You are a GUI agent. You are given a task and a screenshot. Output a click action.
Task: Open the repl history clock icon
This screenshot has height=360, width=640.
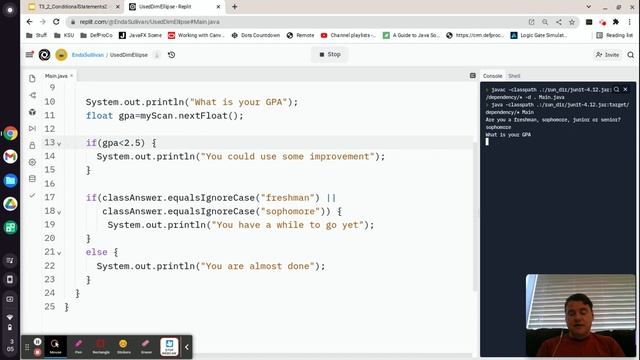(171, 55)
